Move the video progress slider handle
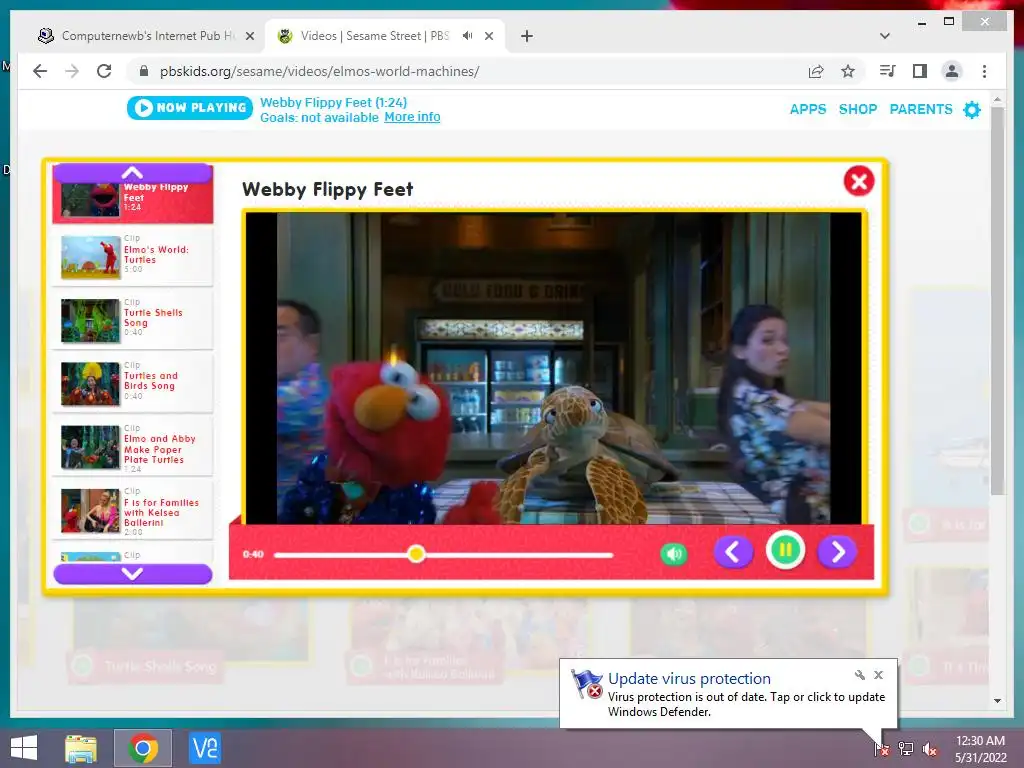Screen dimensions: 1024x768 416,554
